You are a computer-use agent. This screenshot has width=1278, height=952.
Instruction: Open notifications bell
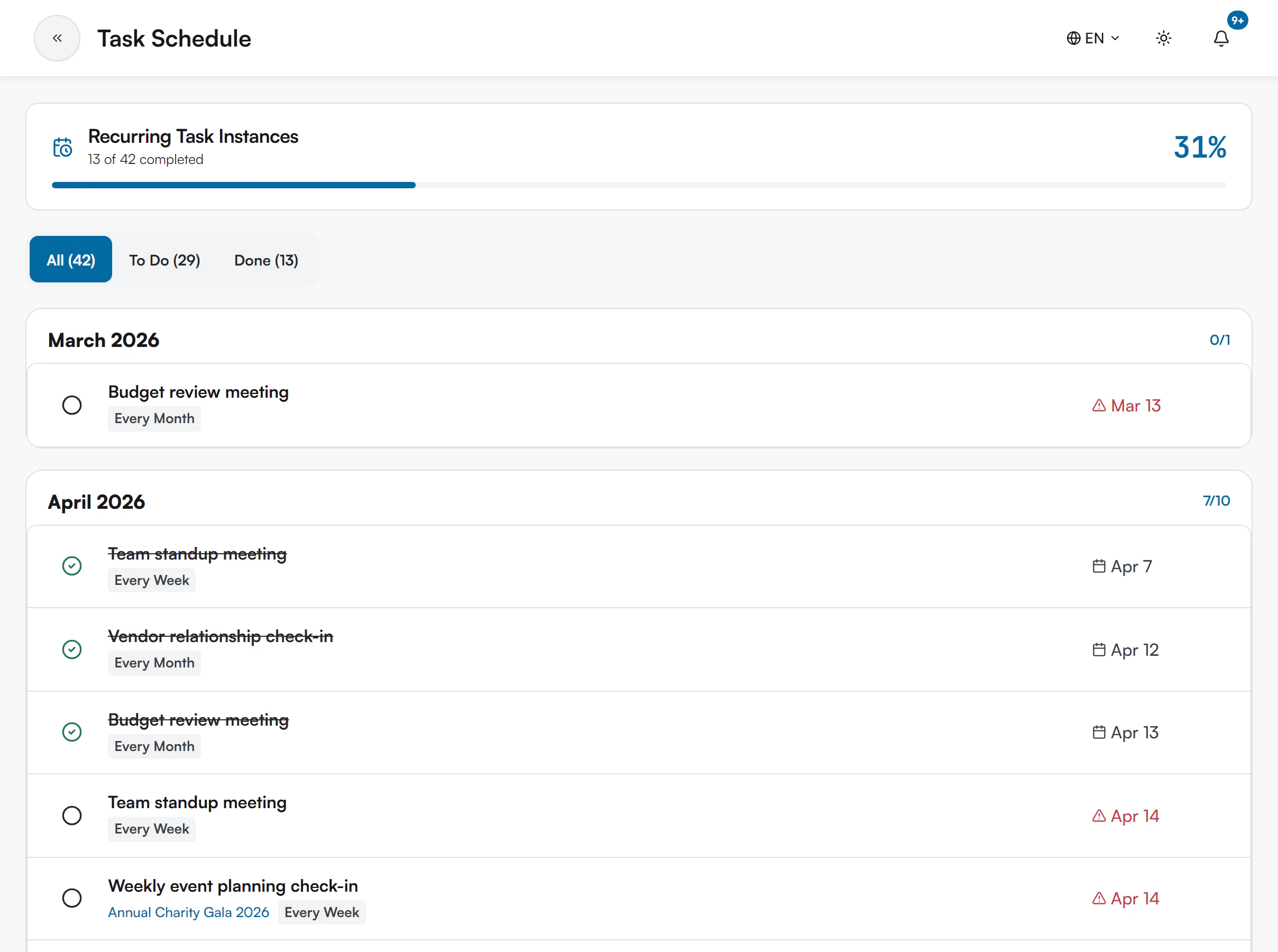coord(1221,38)
